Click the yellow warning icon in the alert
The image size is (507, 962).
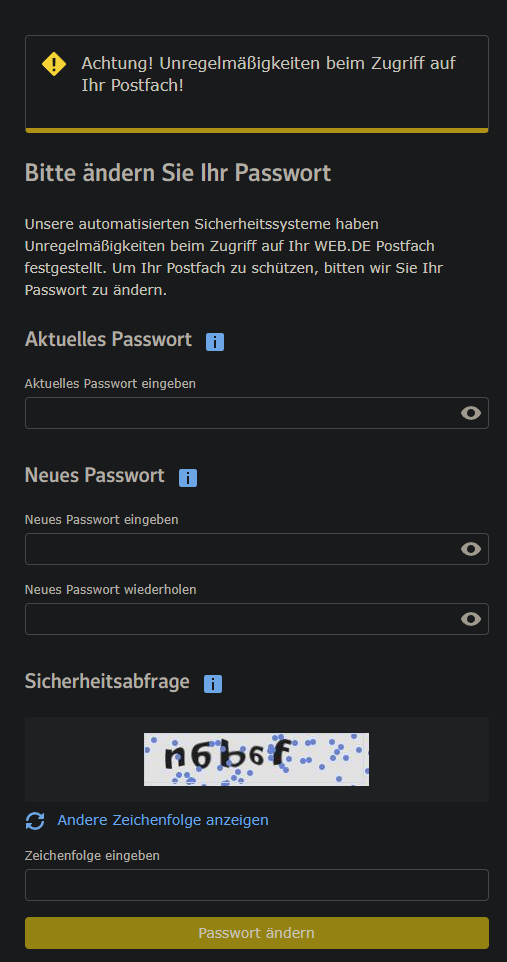(54, 64)
